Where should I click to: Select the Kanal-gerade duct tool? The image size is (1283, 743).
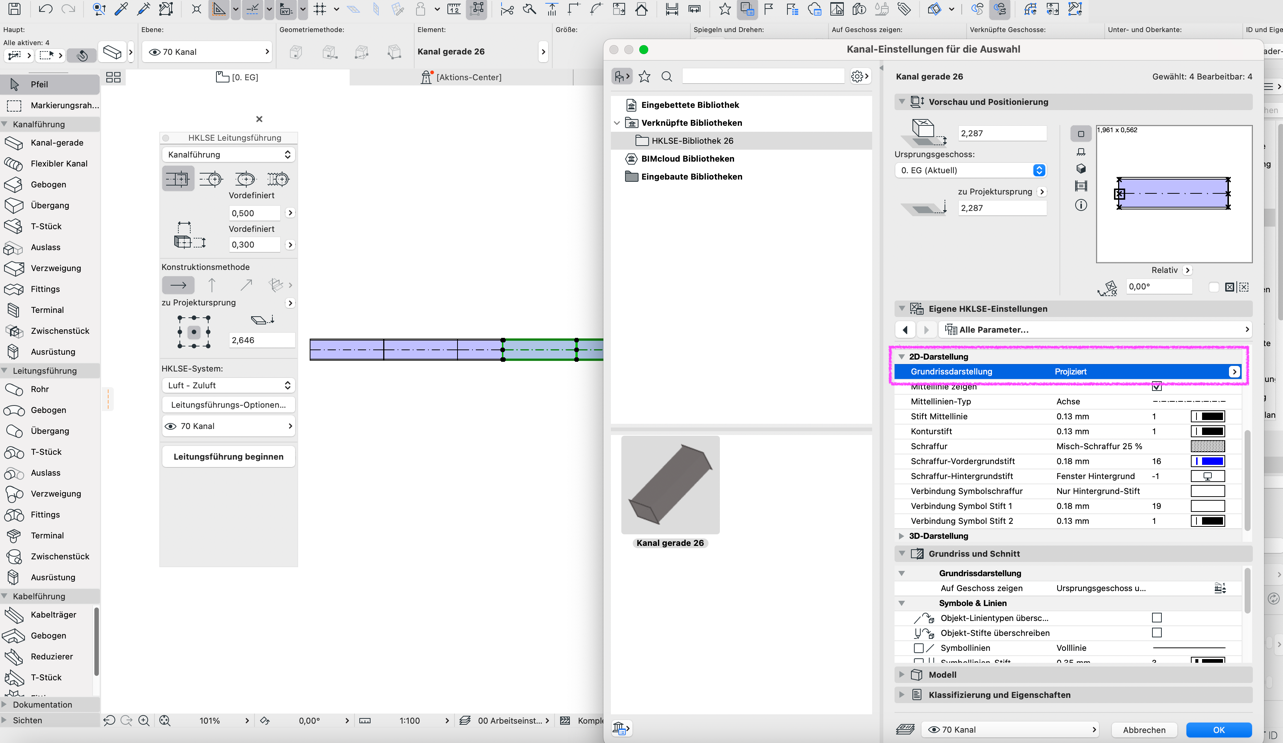point(49,143)
